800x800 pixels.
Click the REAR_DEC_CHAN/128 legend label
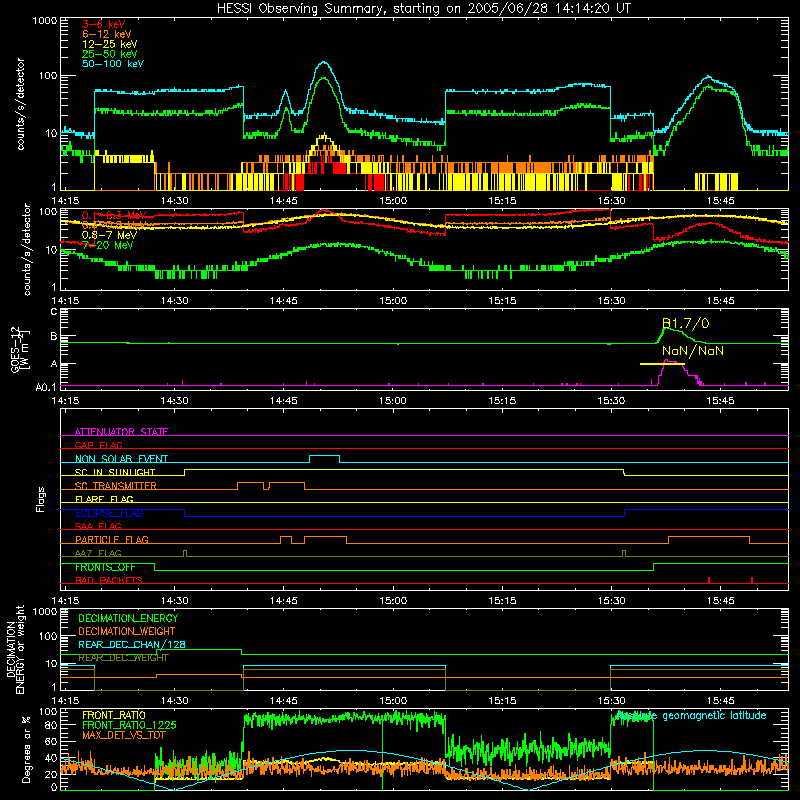(132, 644)
